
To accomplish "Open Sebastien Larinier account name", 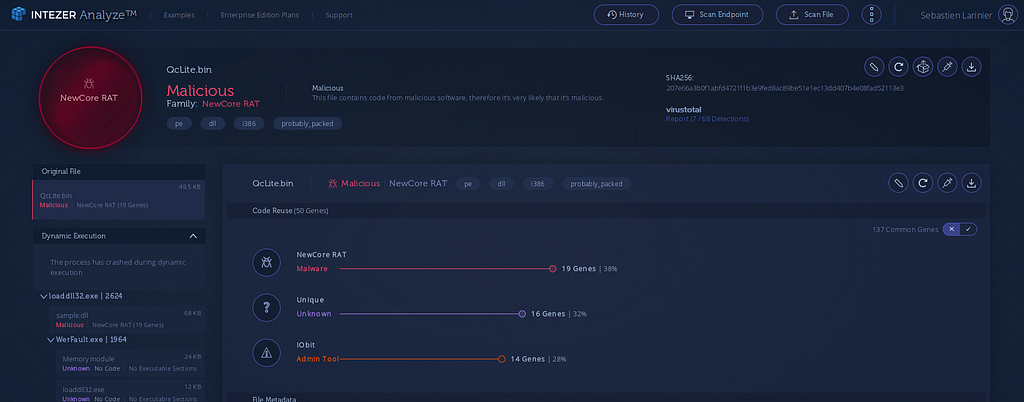I will [957, 14].
